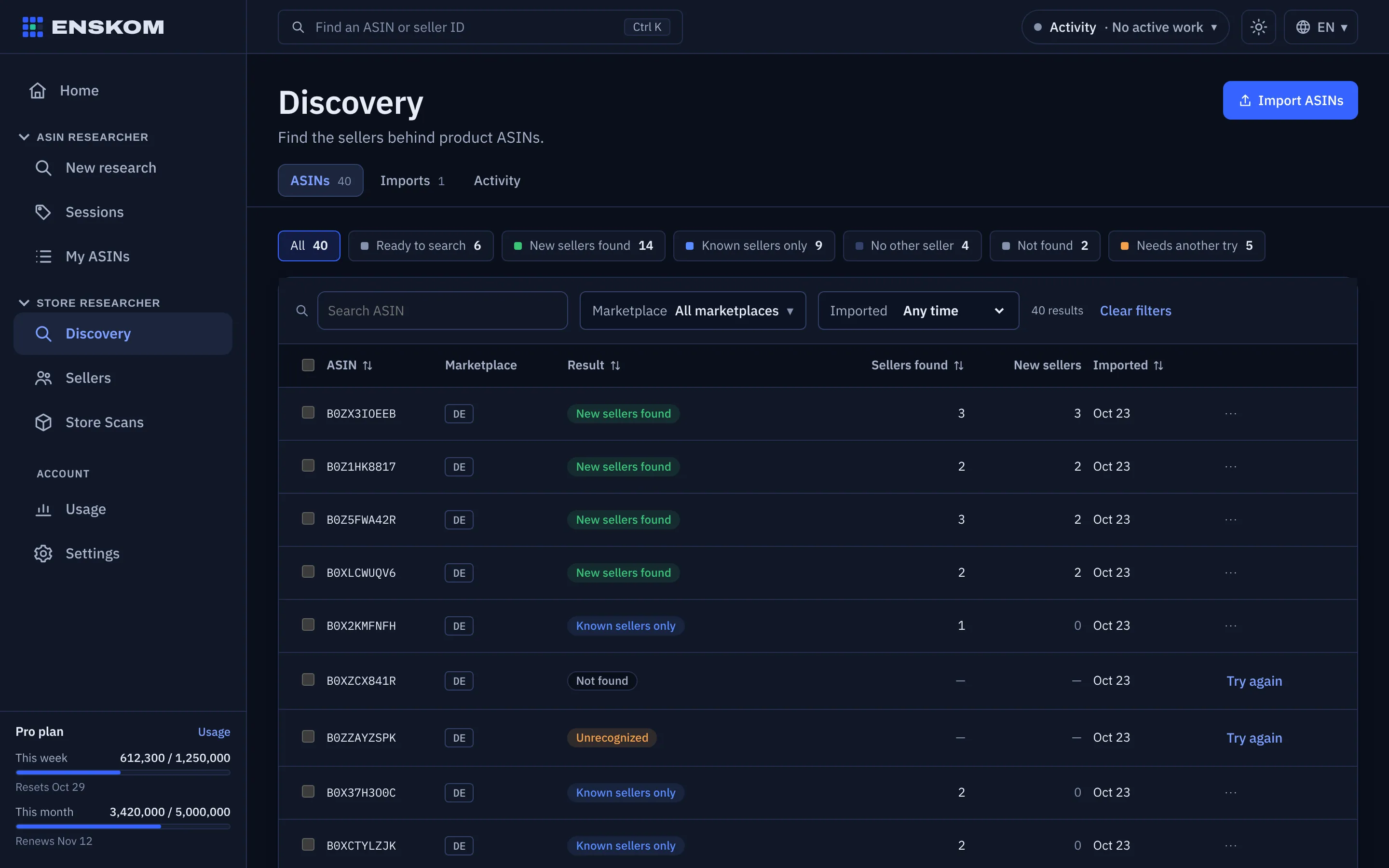Screen dimensions: 1389x868
Task: Focus the Find an ASIN search box
Action: click(480, 27)
